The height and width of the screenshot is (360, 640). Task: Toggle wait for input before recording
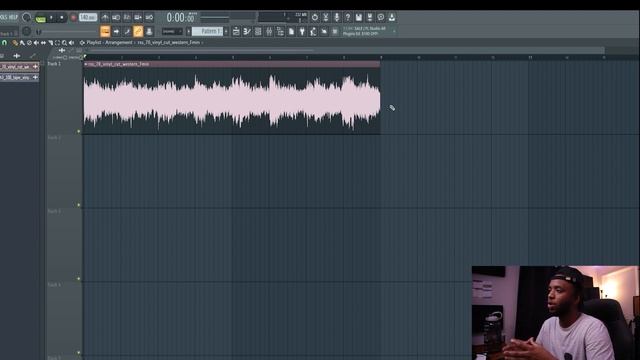coord(116,17)
